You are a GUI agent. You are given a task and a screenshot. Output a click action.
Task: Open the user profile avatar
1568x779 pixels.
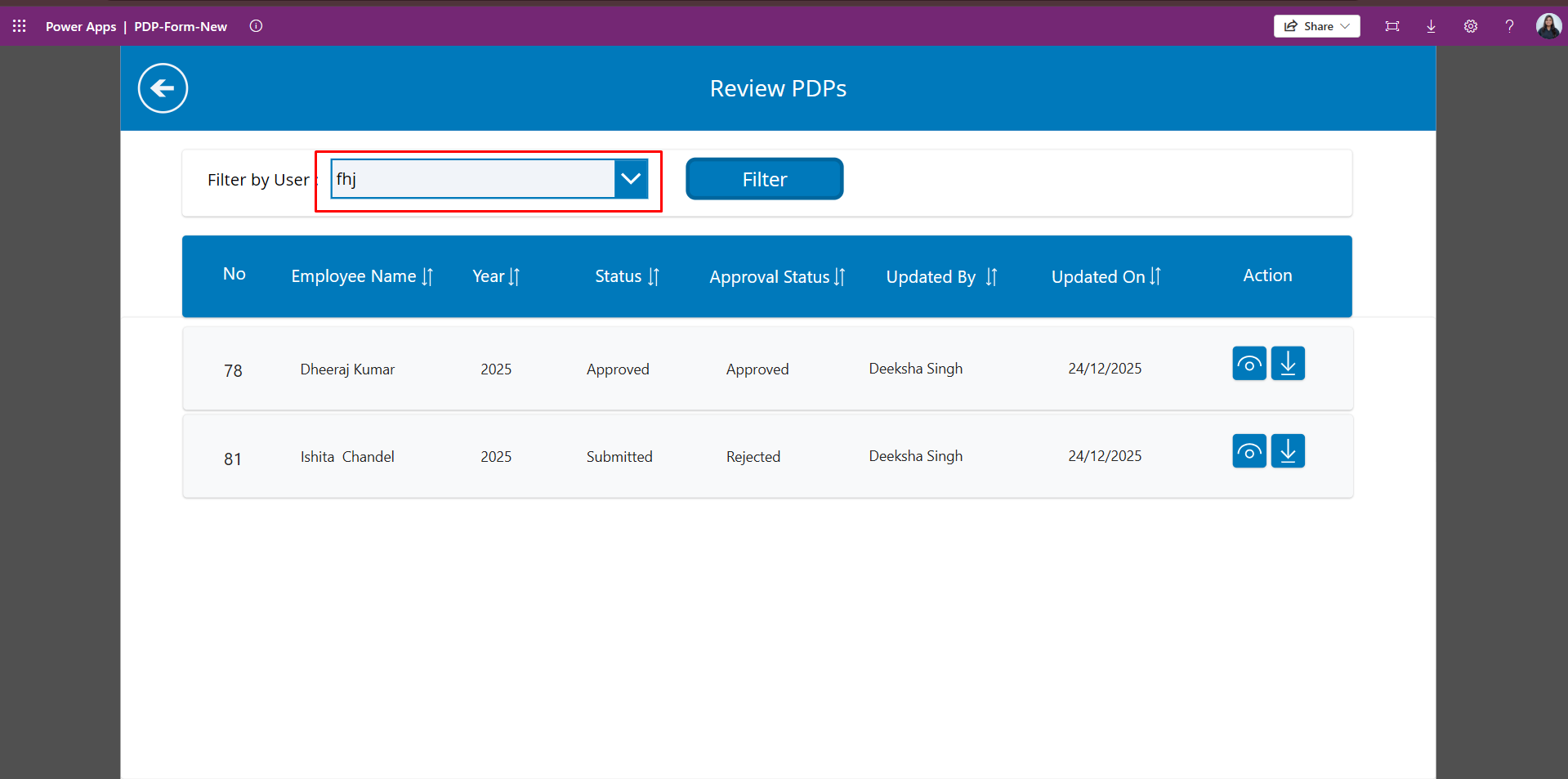point(1548,26)
